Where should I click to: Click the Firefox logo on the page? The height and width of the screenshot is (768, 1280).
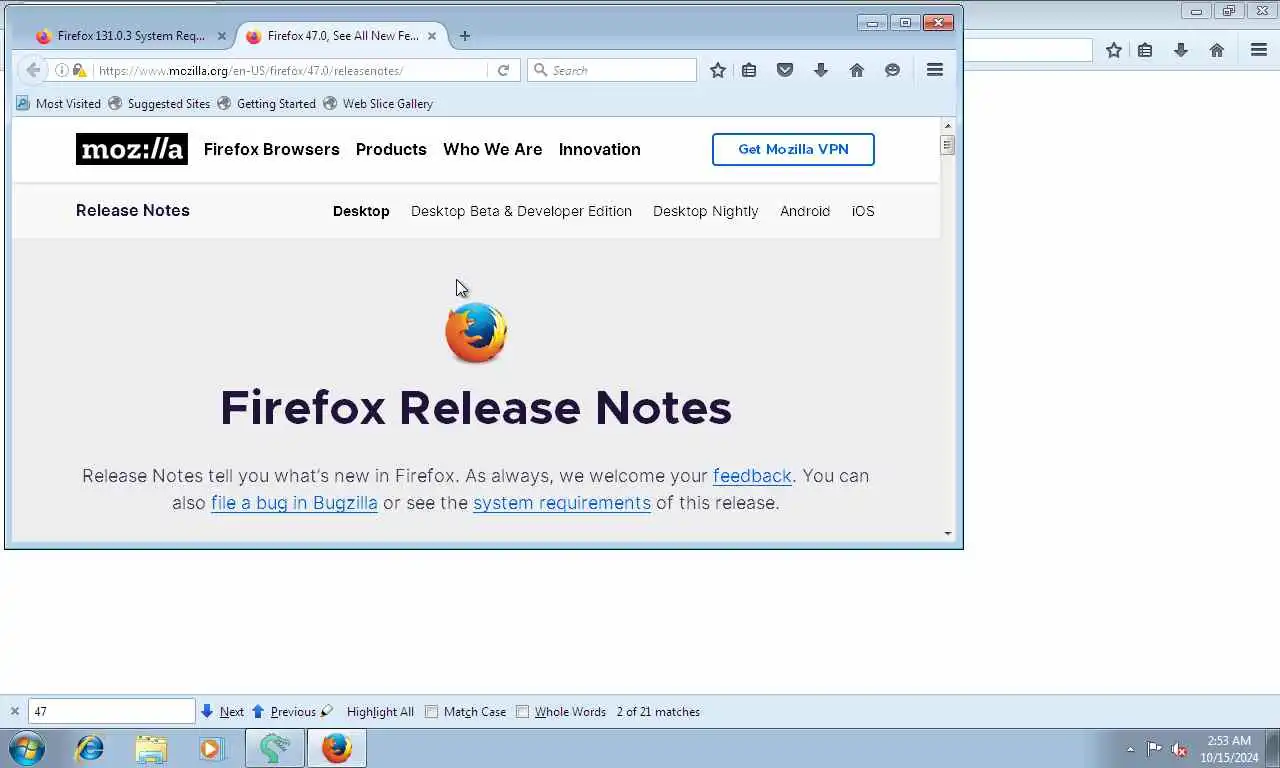point(476,333)
